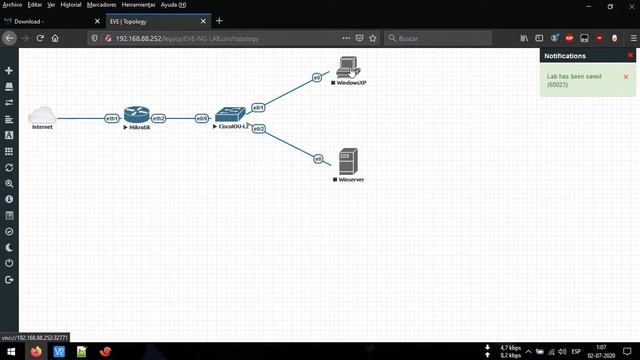
Task: Toggle night mode moon icon
Action: (x=9, y=247)
